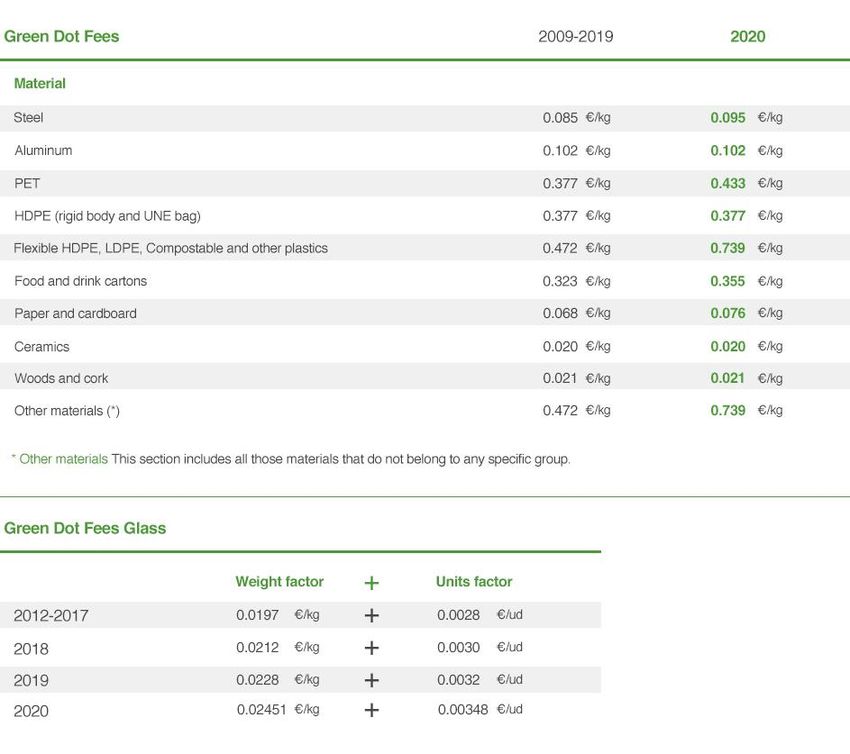Select weight factor value 0.0197
Viewport: 850px width, 754px height.
(x=257, y=615)
